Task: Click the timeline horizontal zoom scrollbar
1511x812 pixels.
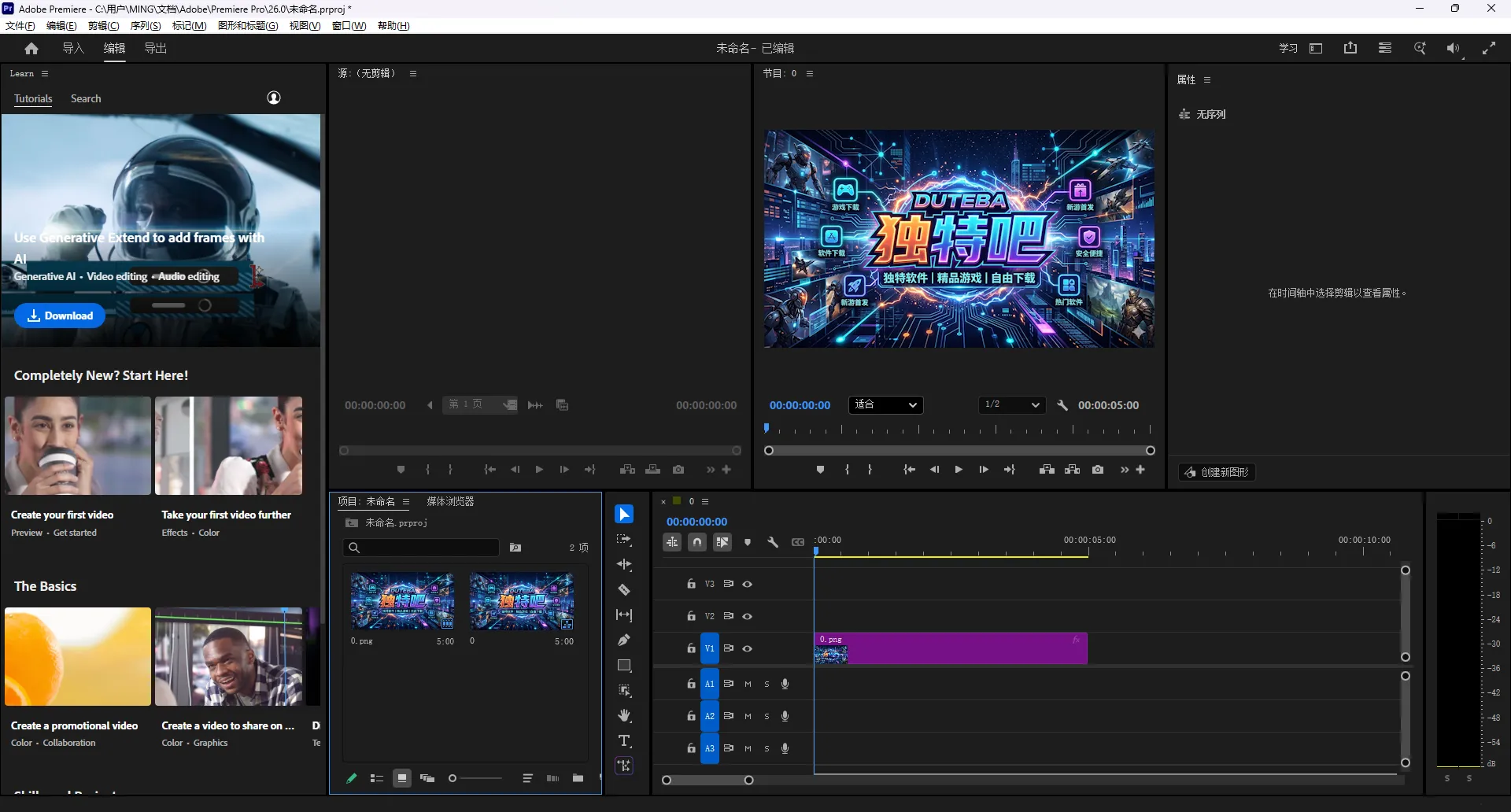Action: click(707, 780)
